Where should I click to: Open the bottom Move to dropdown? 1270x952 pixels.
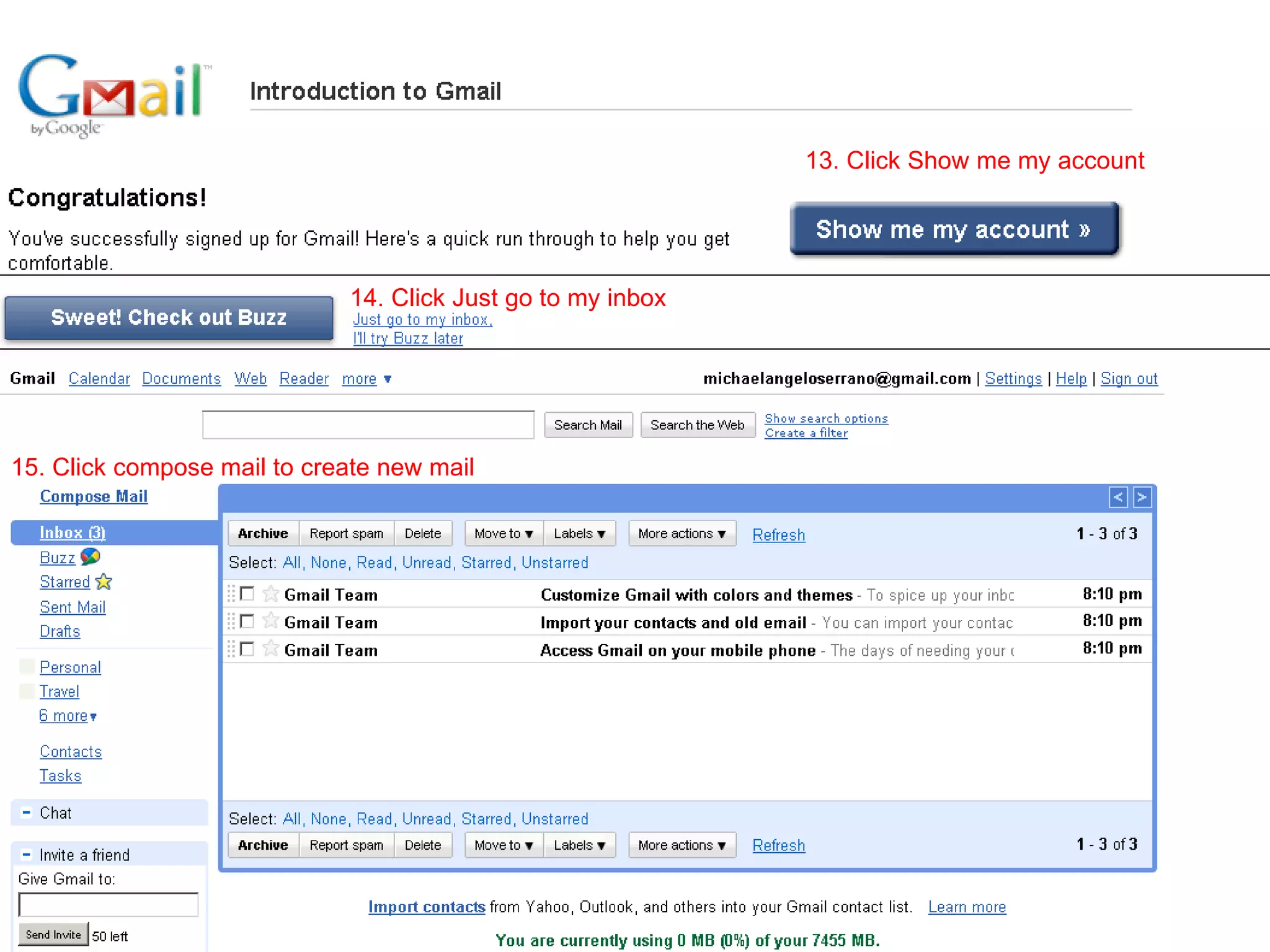(x=504, y=845)
